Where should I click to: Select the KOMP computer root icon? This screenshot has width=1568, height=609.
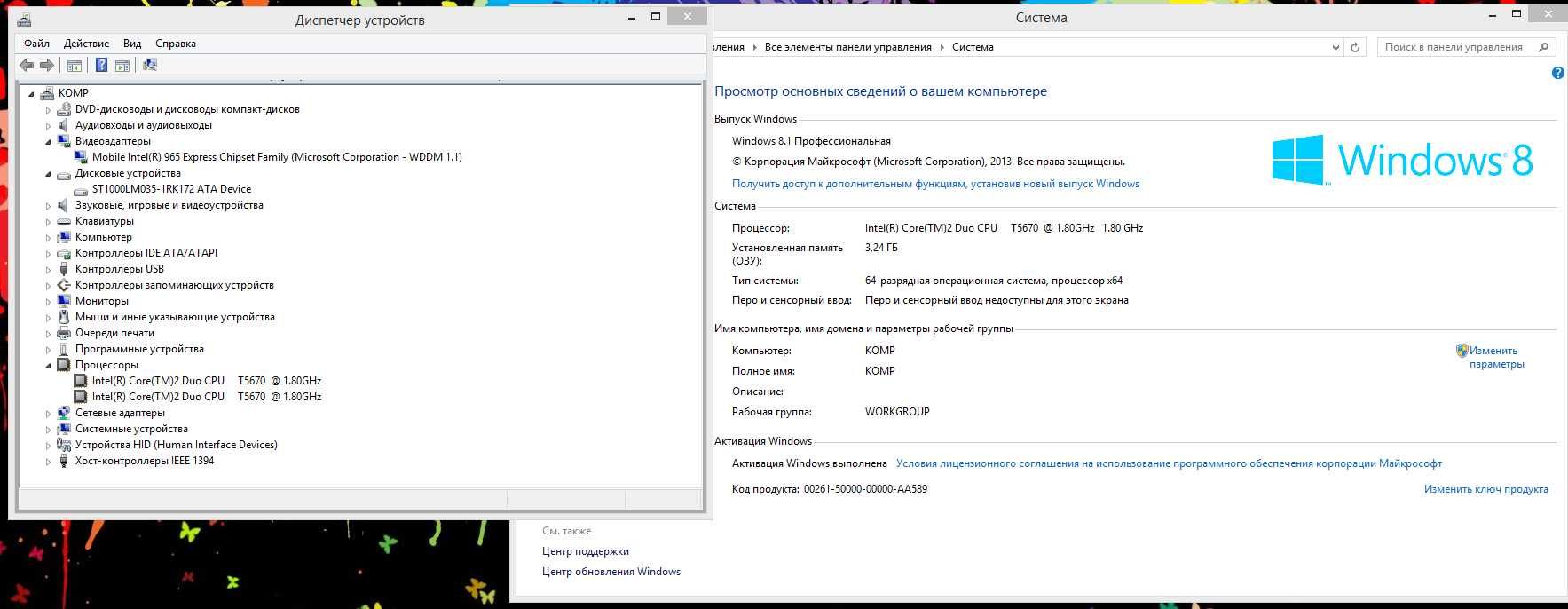point(48,92)
